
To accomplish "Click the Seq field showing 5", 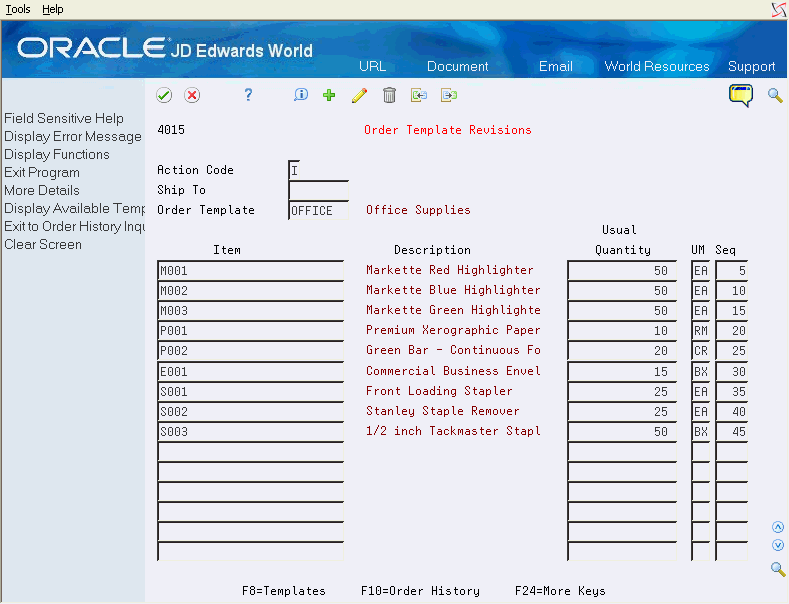I will pyautogui.click(x=732, y=271).
